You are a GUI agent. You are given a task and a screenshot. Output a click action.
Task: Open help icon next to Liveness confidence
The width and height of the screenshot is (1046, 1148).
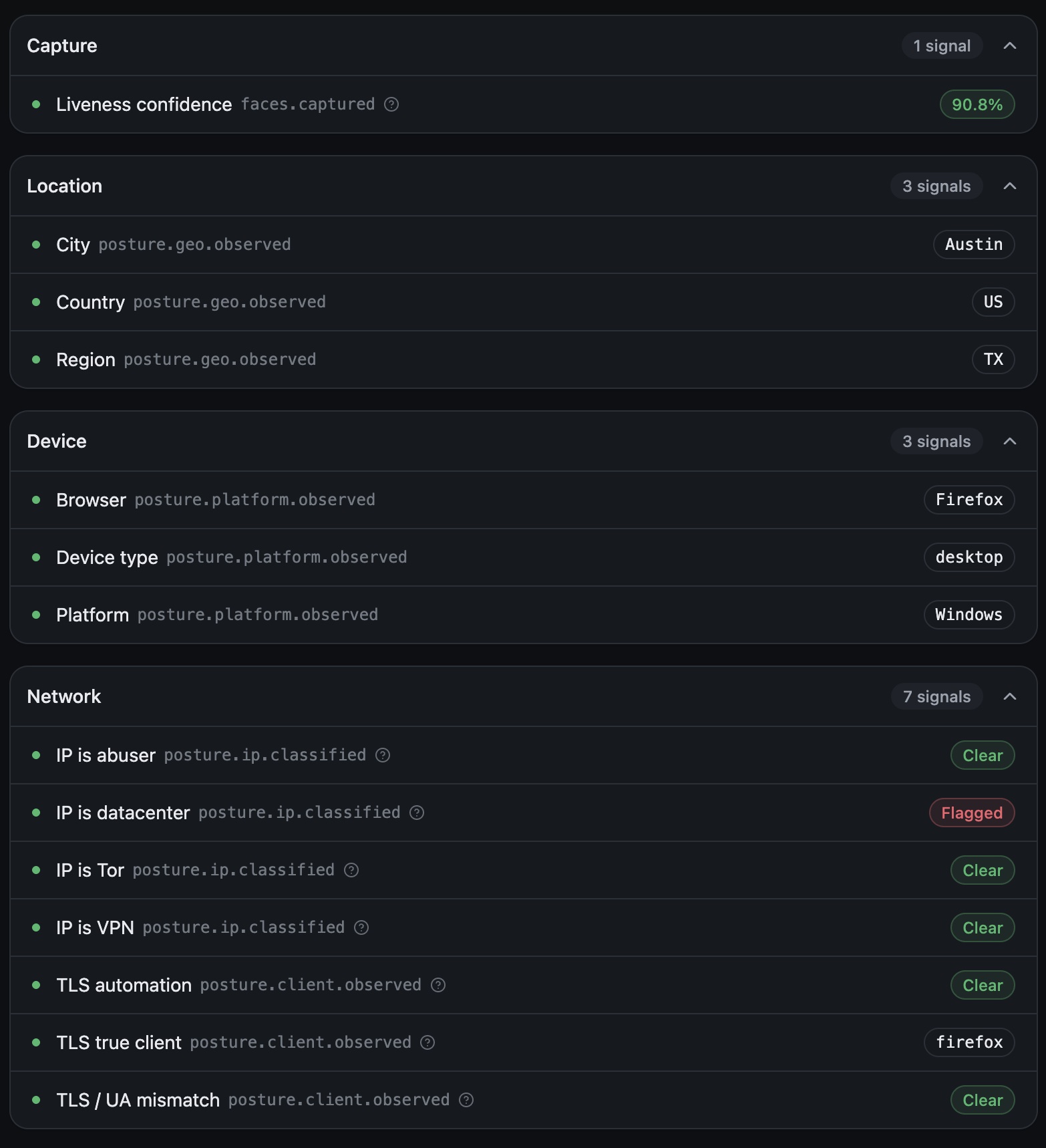point(391,104)
